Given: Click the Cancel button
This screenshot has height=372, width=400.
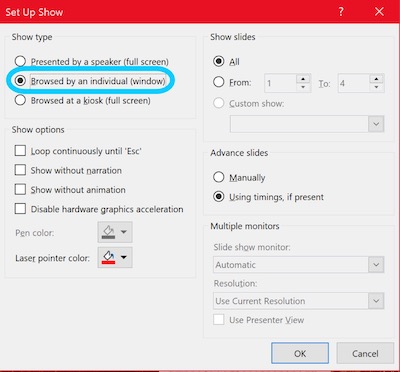Looking at the screenshot, I should click(365, 353).
